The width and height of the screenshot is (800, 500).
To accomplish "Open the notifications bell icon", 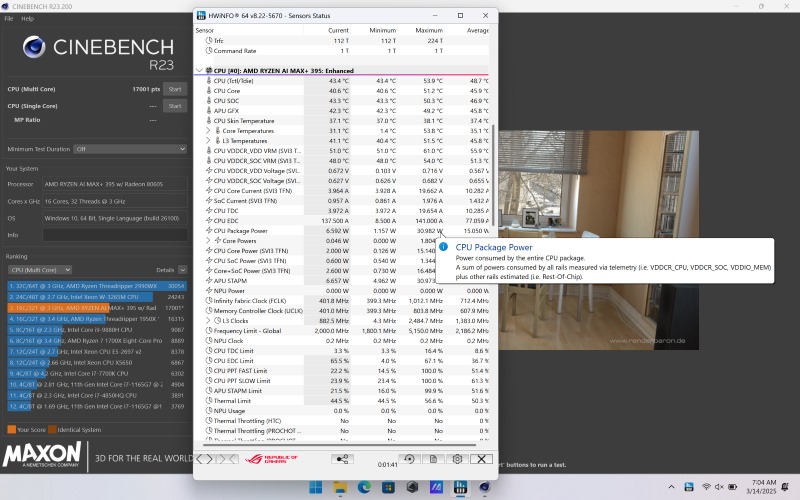I will [x=785, y=487].
